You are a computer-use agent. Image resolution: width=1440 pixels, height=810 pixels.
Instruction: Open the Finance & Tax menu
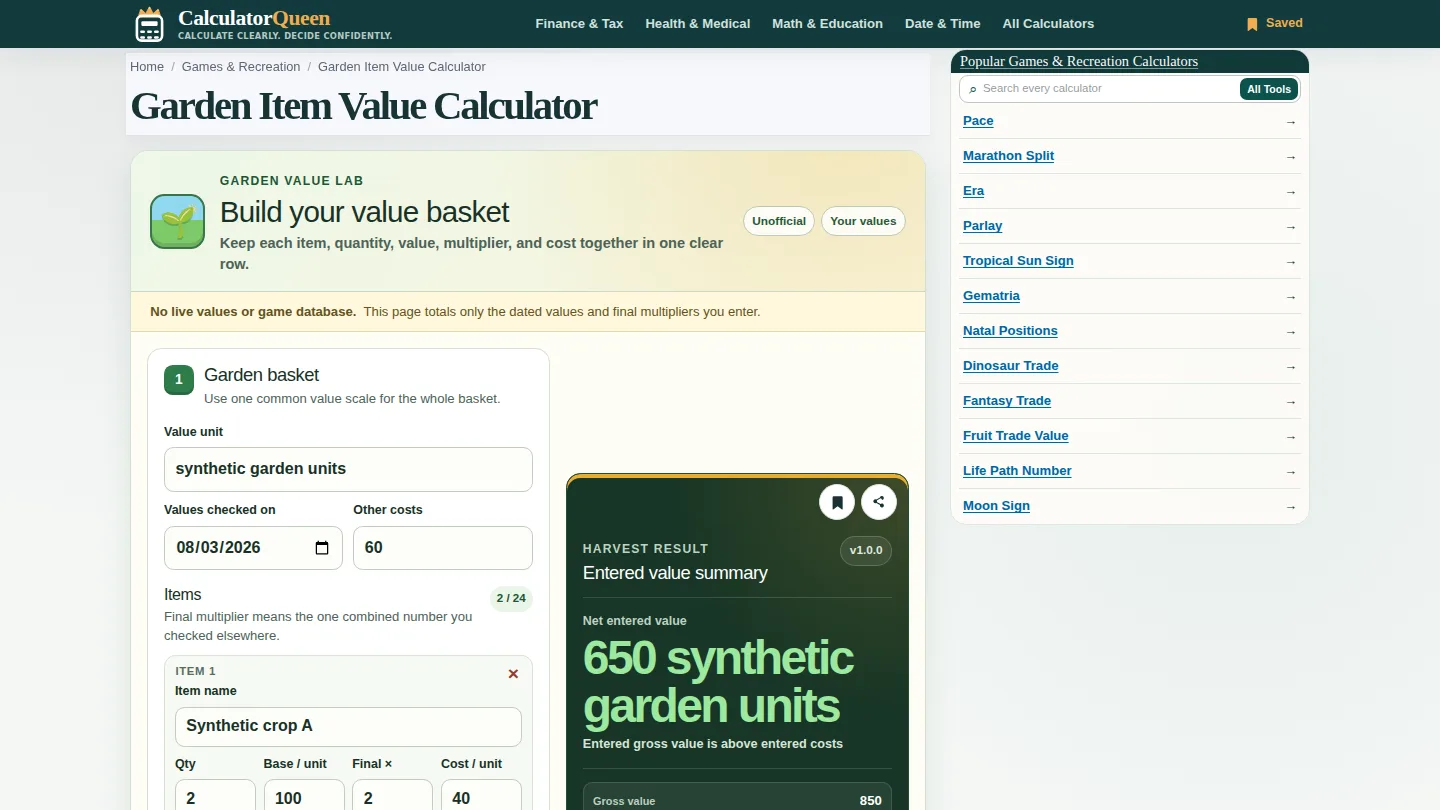[x=579, y=23]
